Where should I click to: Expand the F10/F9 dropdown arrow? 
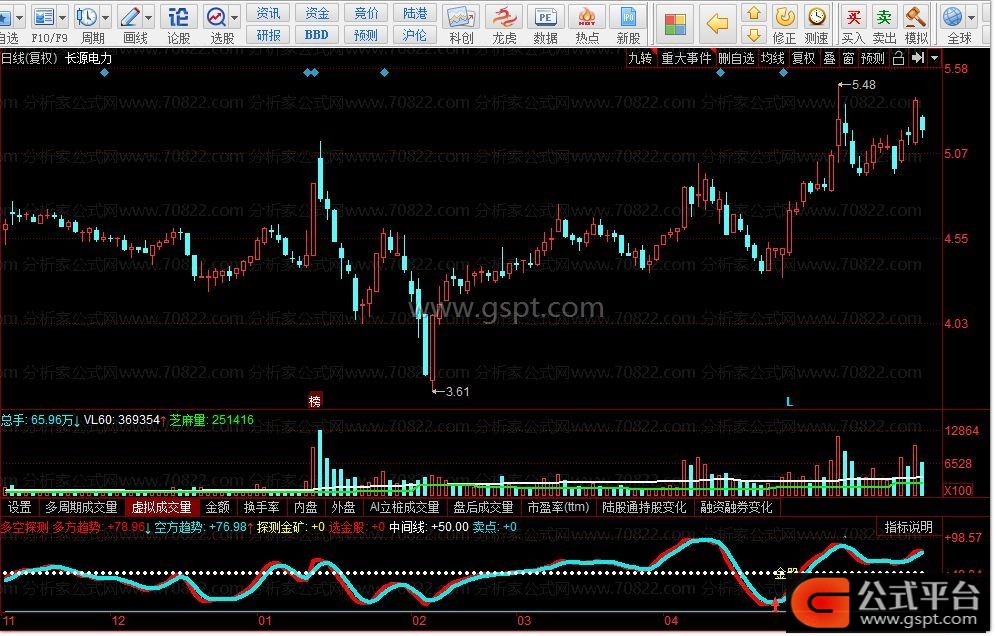[62, 17]
